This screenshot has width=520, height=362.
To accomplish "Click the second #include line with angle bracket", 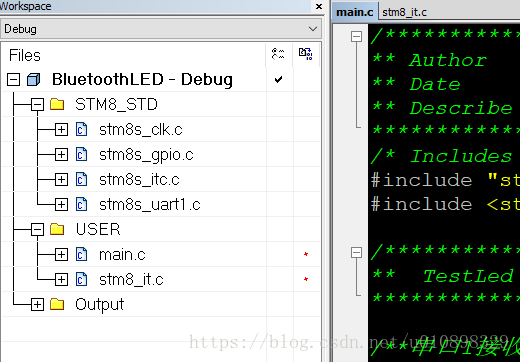I will [445, 204].
